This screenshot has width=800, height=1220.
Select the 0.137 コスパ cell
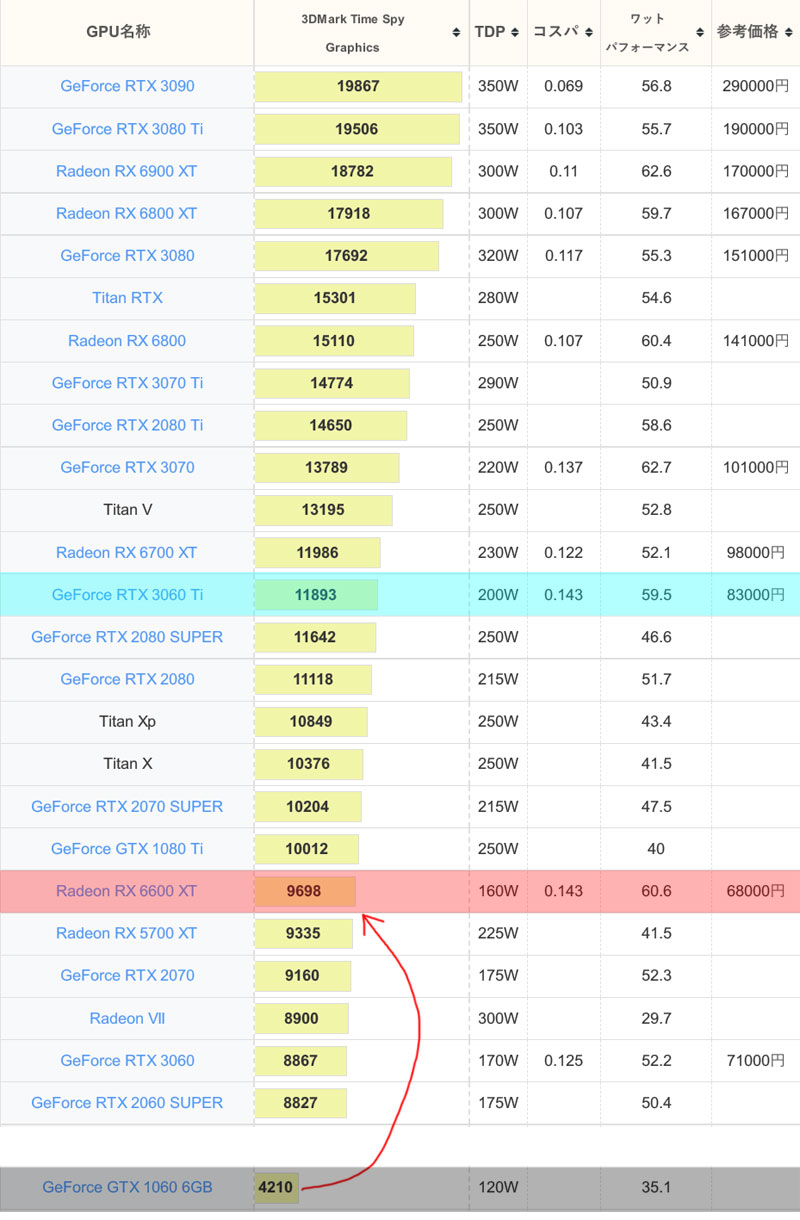563,467
